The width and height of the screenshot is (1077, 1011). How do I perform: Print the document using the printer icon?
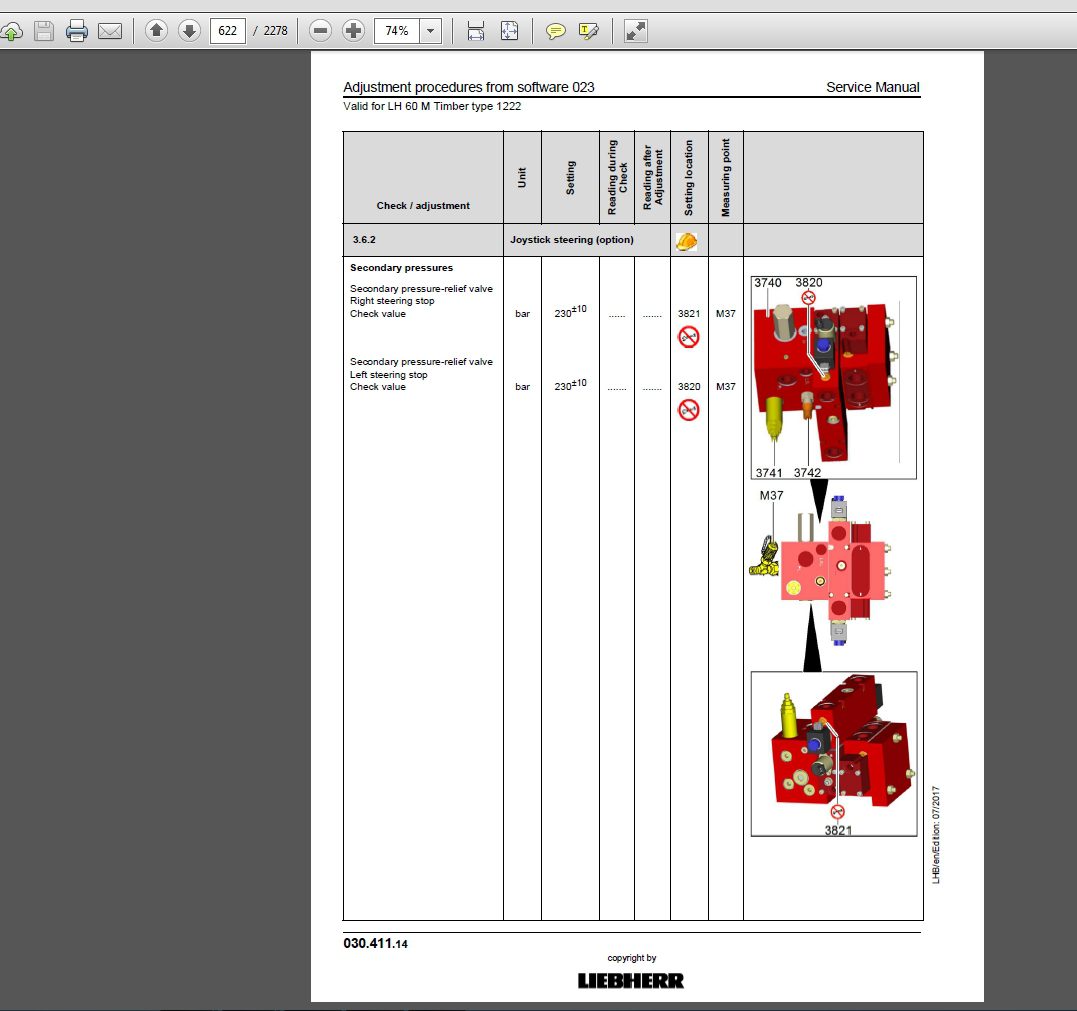pyautogui.click(x=77, y=31)
